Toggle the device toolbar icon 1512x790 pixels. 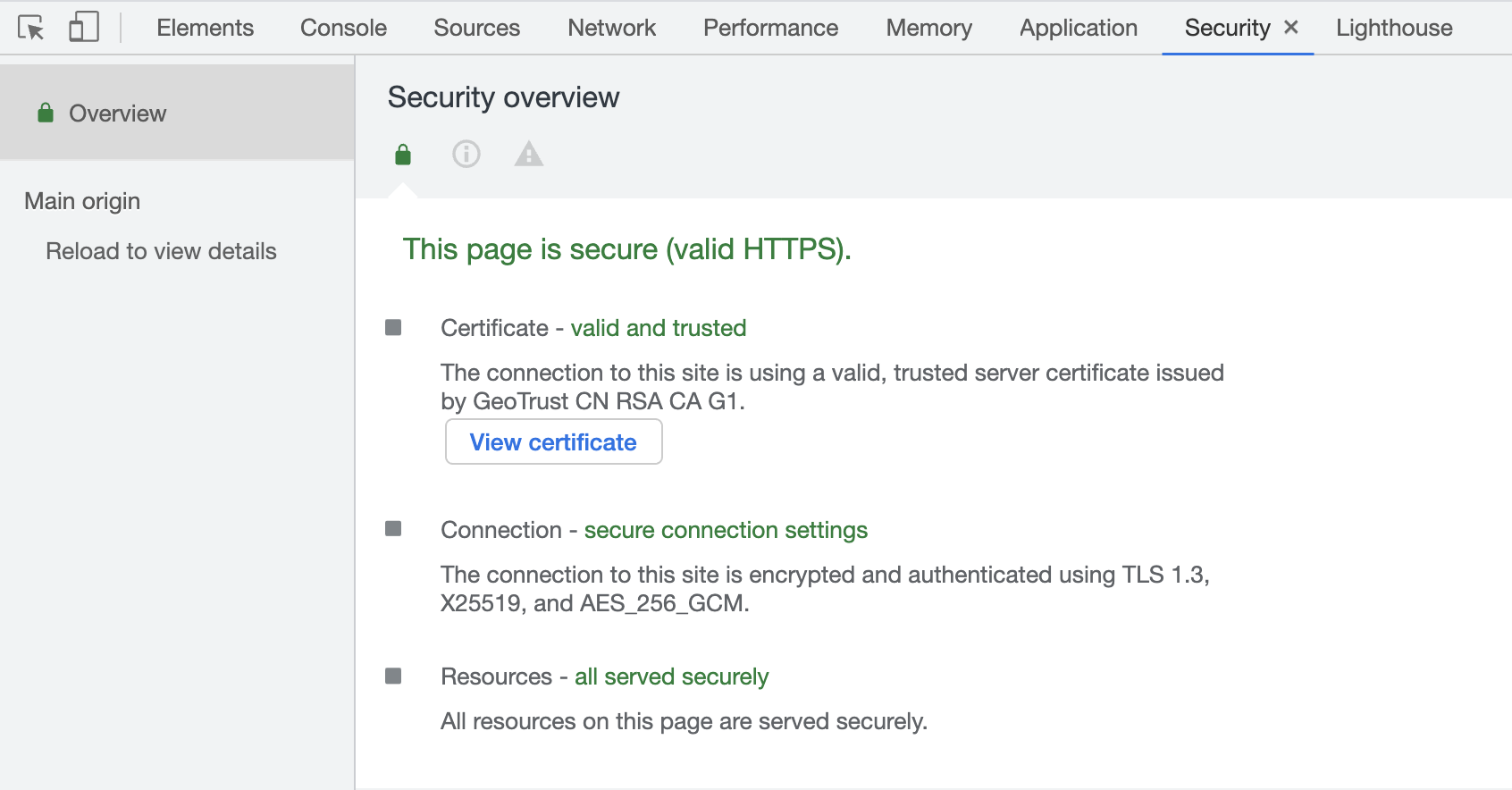tap(84, 28)
